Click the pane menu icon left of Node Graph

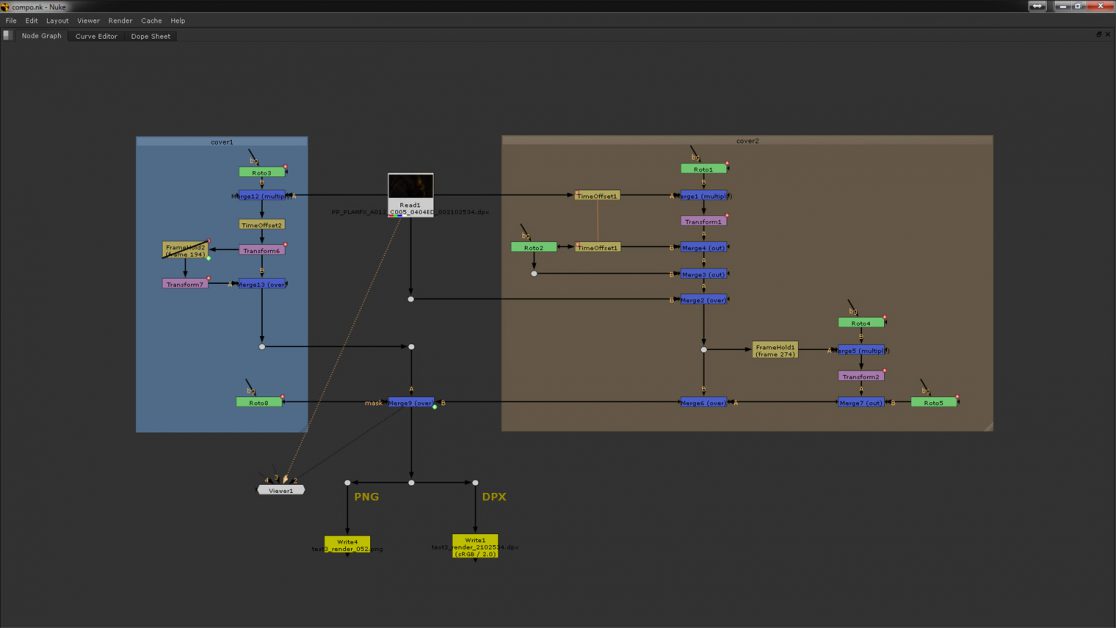(x=7, y=36)
